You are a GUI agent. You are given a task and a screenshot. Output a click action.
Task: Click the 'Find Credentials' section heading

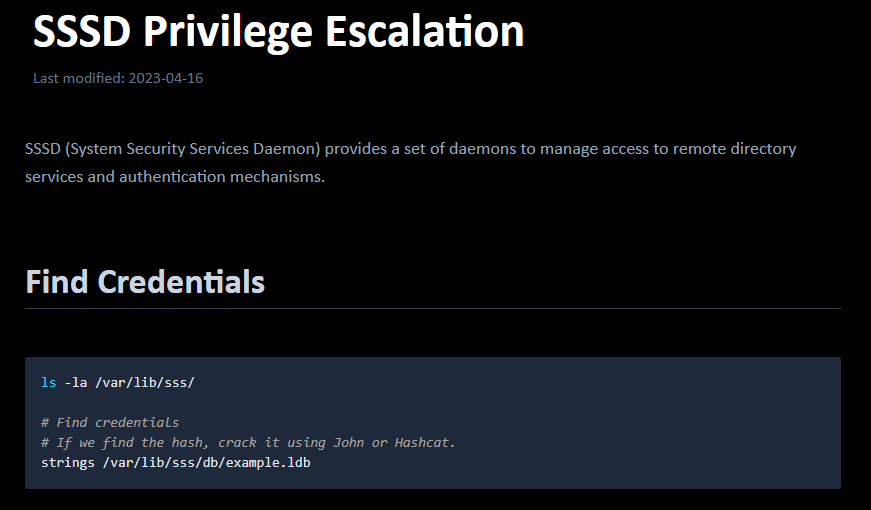click(x=145, y=282)
